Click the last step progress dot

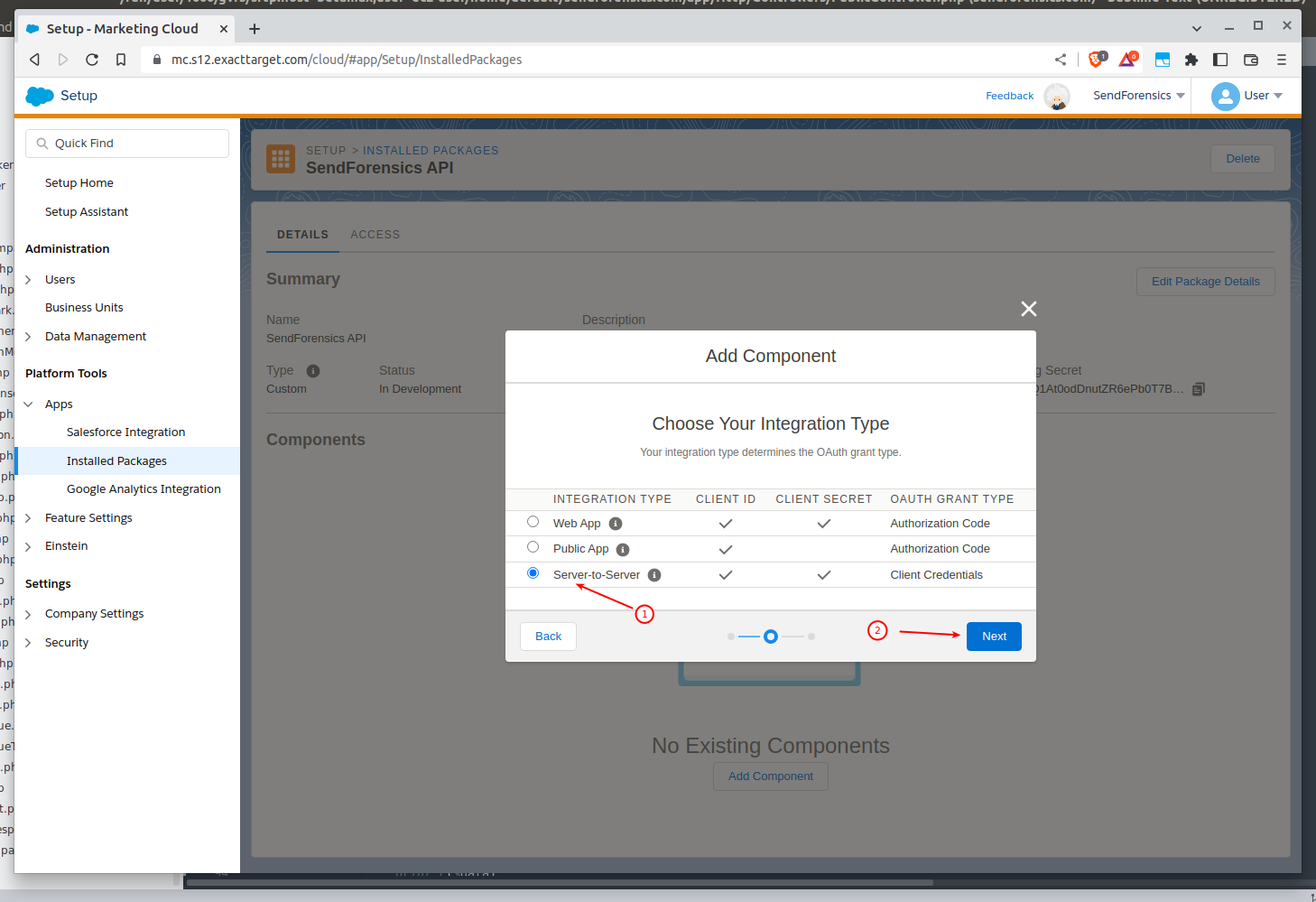811,637
